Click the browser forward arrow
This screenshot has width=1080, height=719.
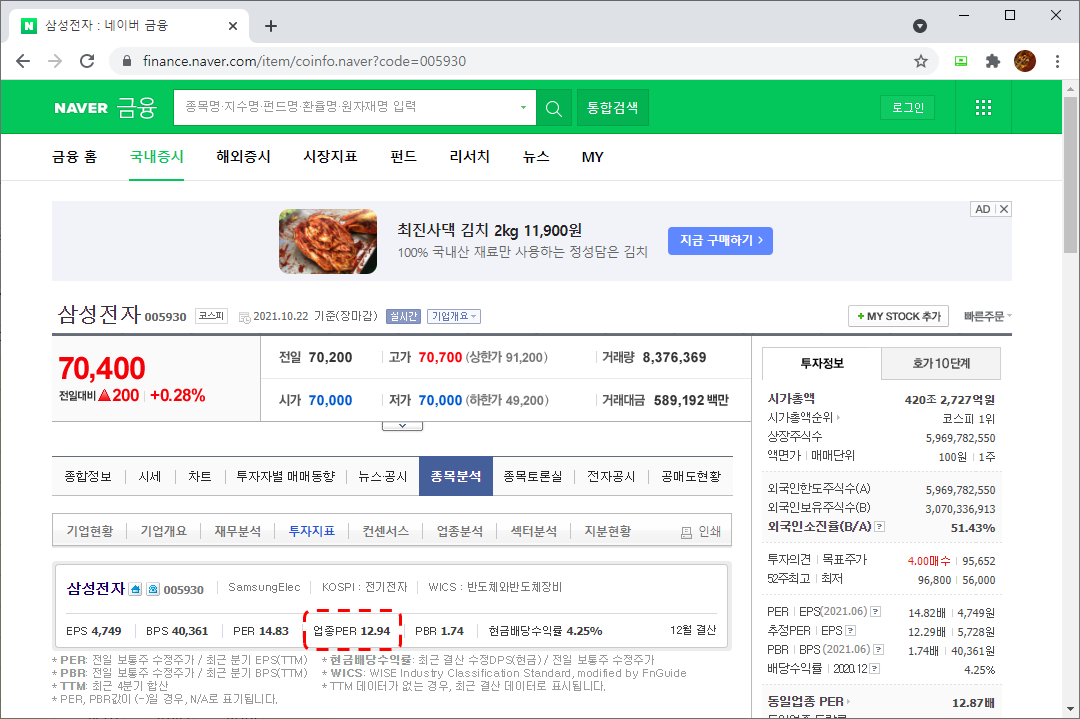click(55, 61)
